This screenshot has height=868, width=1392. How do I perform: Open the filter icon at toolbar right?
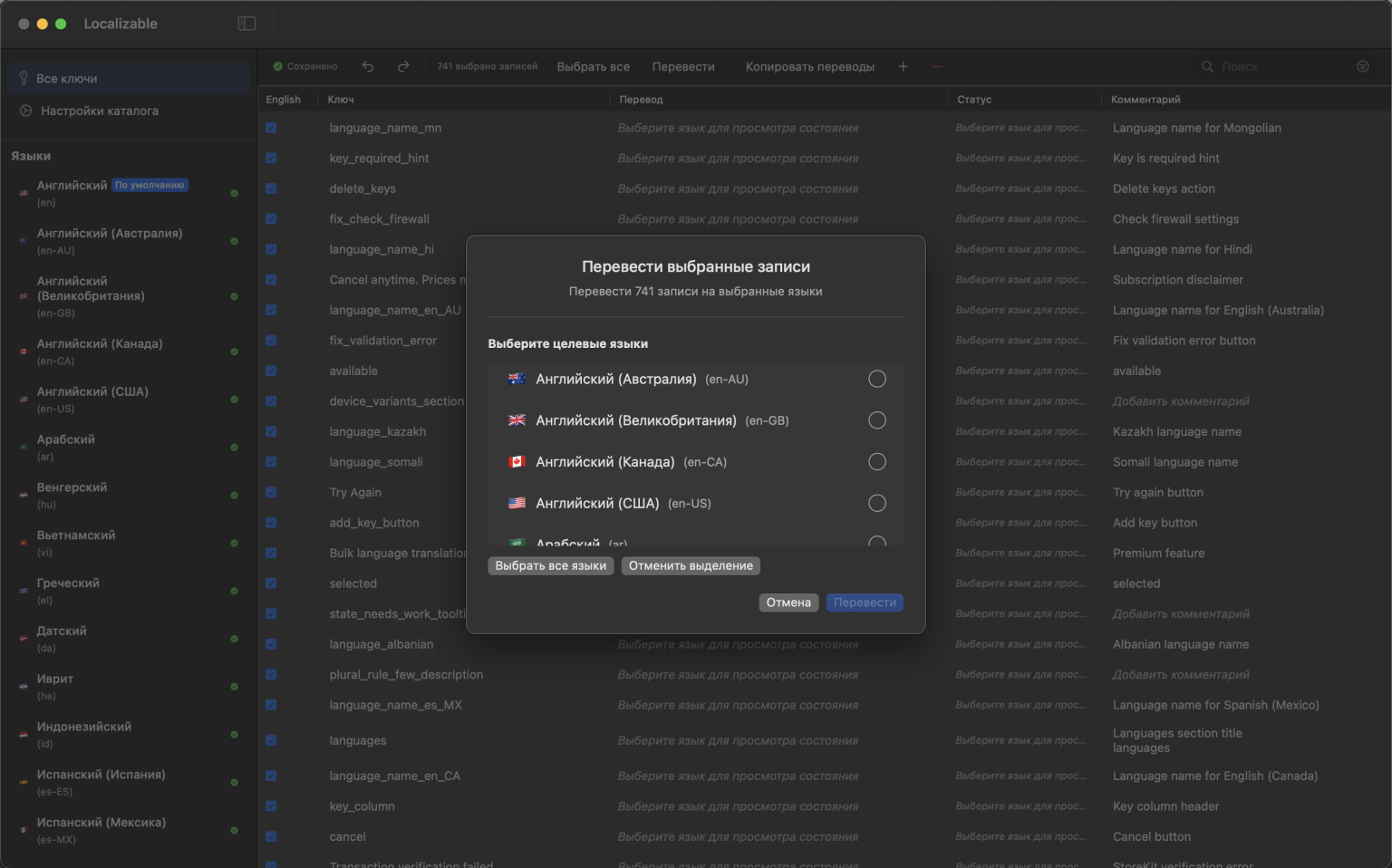[1363, 66]
